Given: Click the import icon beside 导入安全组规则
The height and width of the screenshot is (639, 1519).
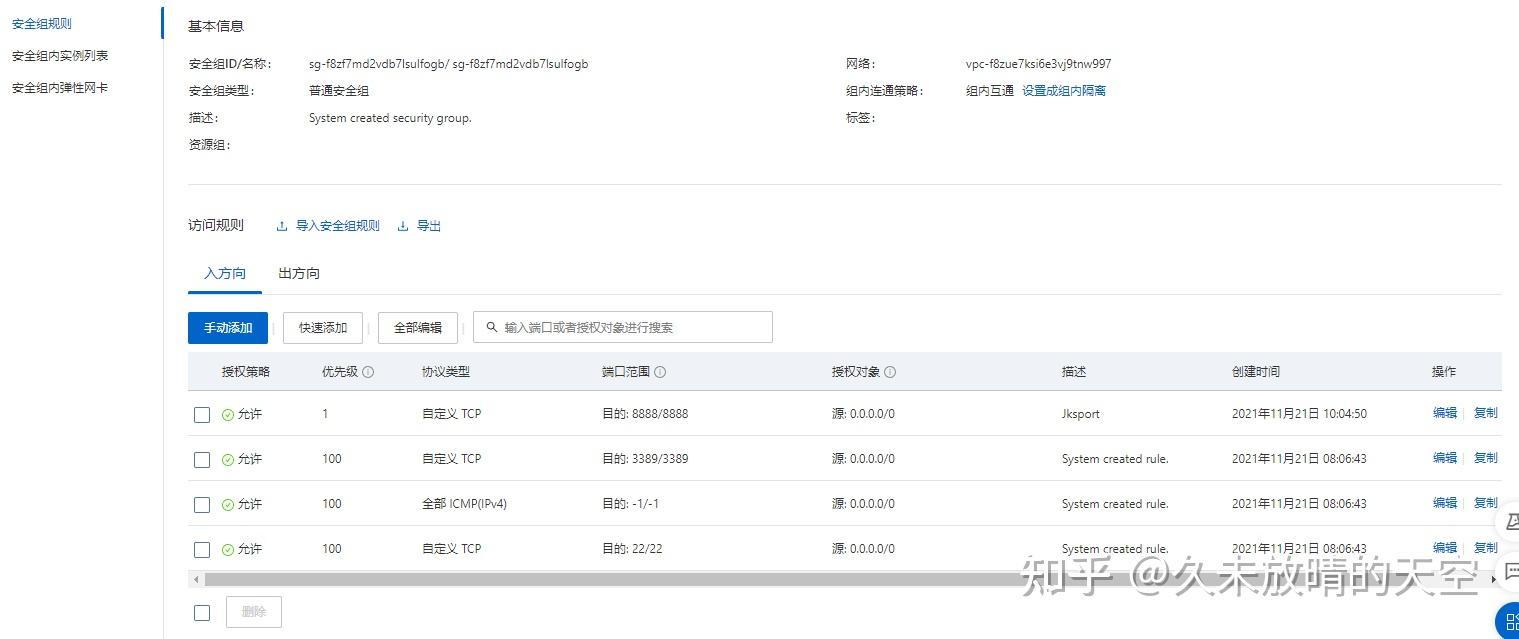Looking at the screenshot, I should tap(282, 226).
